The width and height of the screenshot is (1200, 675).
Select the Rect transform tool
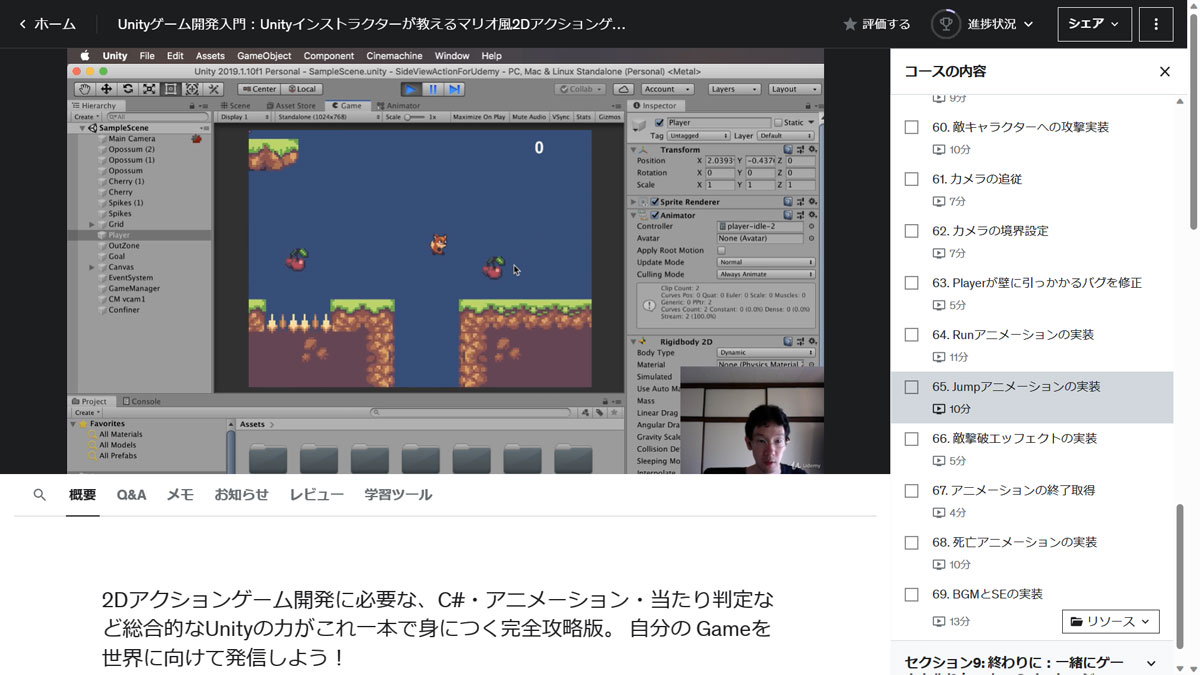(x=171, y=88)
